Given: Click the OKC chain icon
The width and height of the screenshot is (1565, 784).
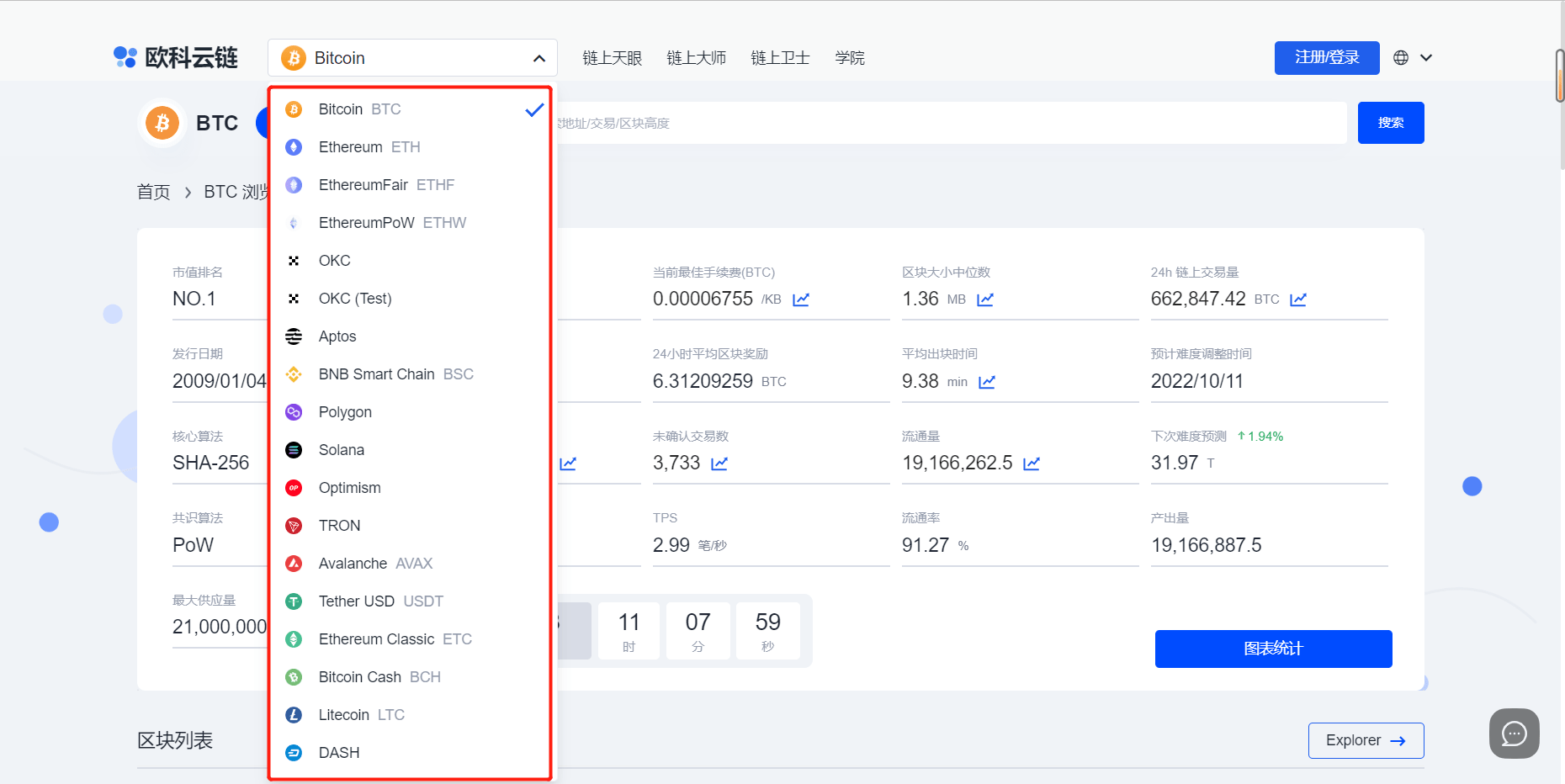Looking at the screenshot, I should click(x=294, y=261).
